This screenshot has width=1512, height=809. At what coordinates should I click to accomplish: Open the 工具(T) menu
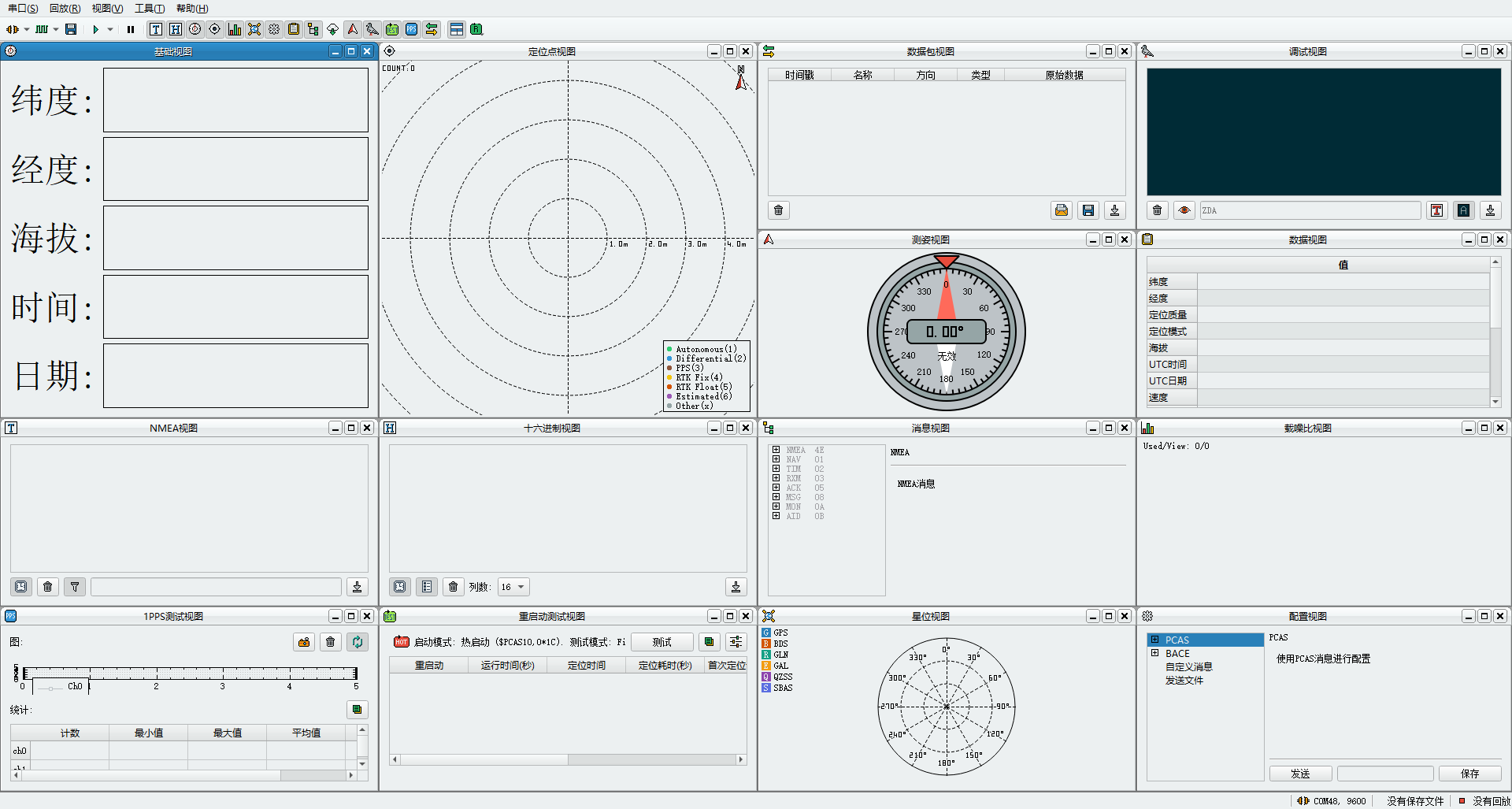(149, 9)
